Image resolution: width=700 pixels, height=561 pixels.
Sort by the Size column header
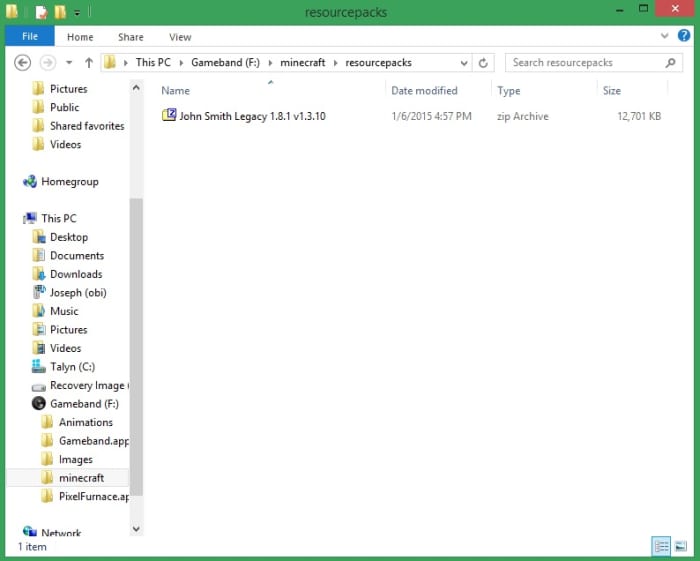coord(612,91)
